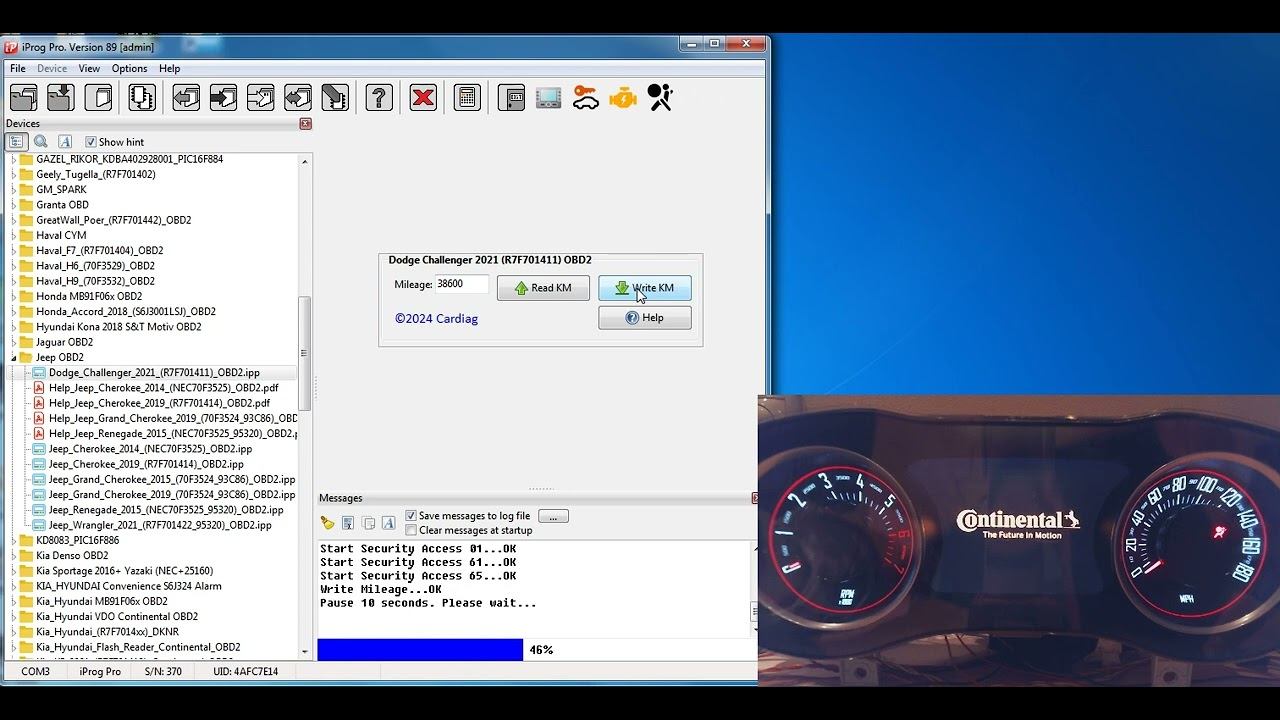Expand the Honda MB91F06x OBD2 folder
Viewport: 1280px width, 720px height.
(x=14, y=296)
